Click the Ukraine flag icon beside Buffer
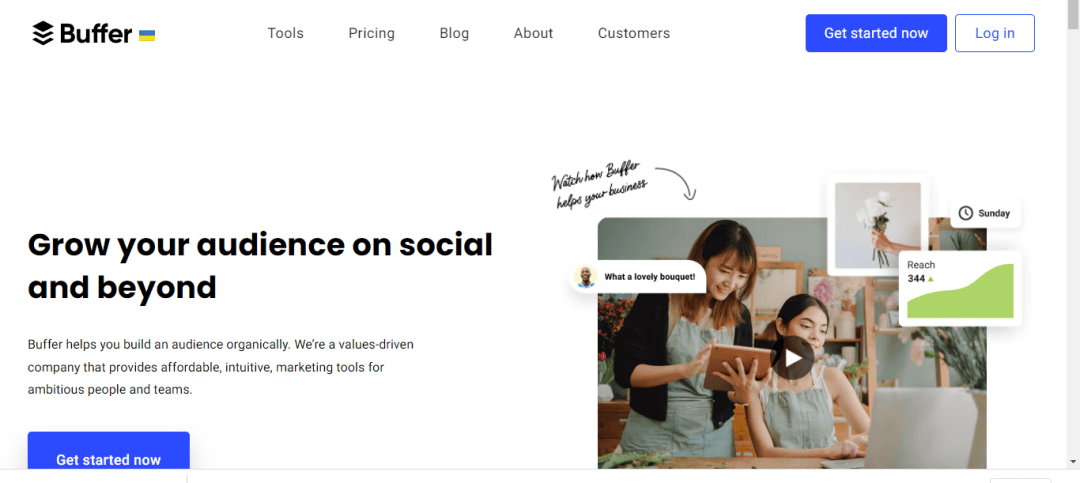 (147, 35)
